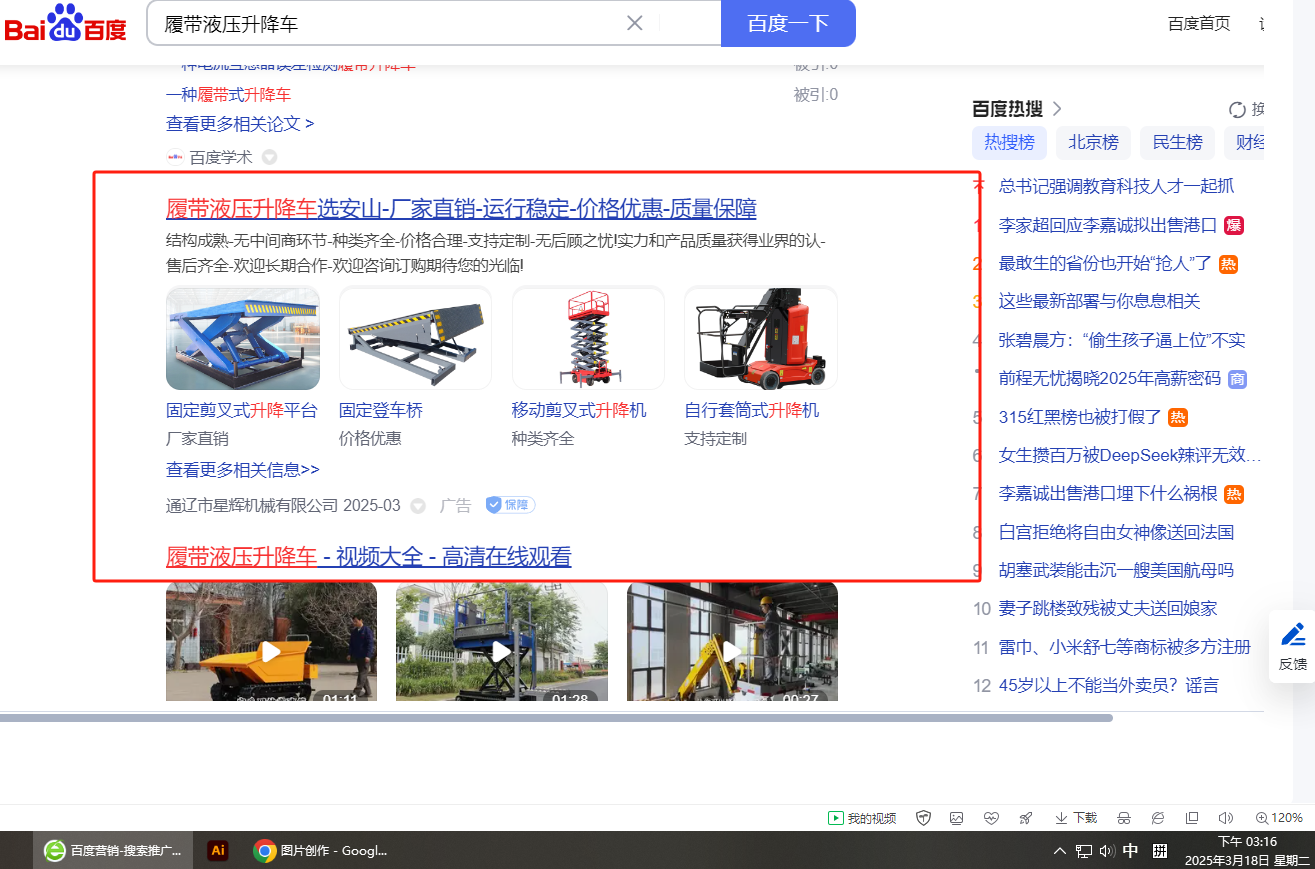The image size is (1315, 869).
Task: Open the 移动剪叉式升降机 product image
Action: coord(588,338)
